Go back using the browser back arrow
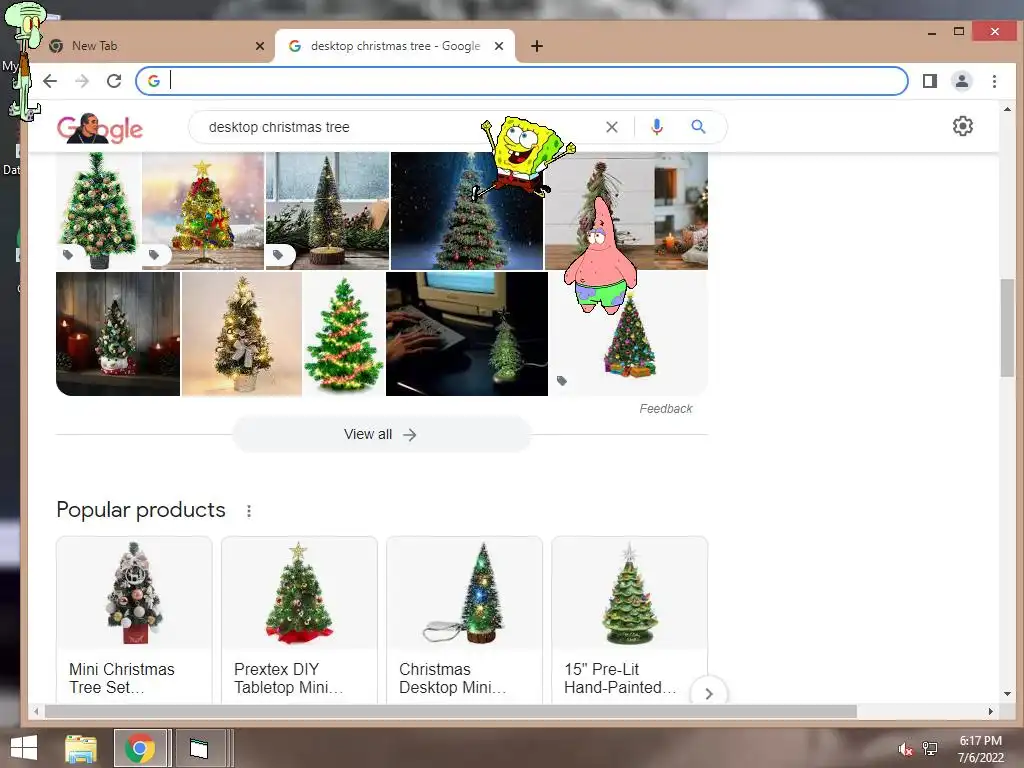Screen dimensions: 1024x768 (50, 81)
